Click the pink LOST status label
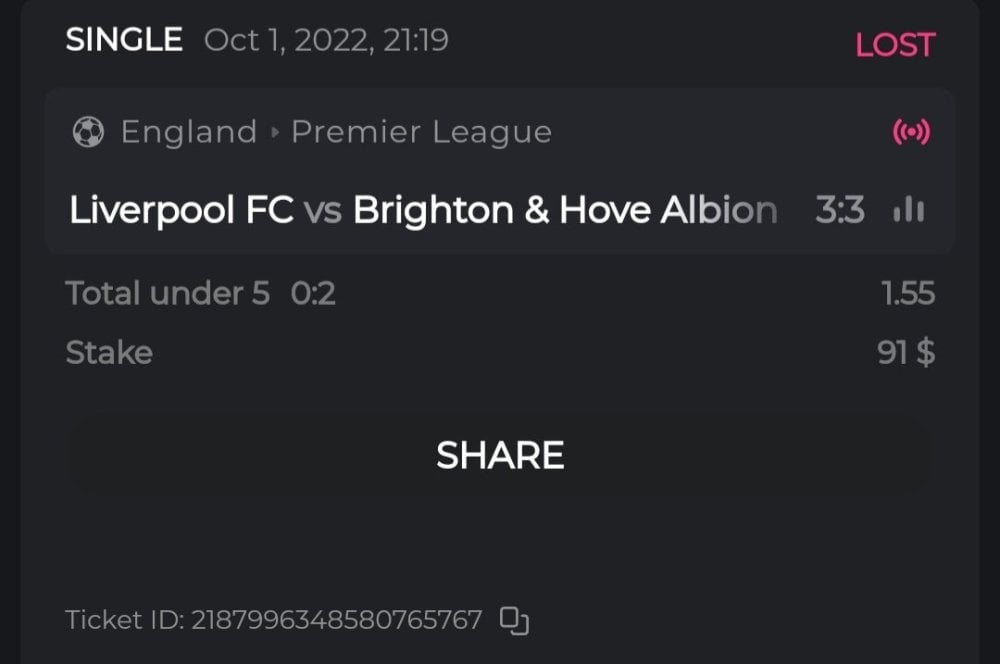The image size is (1000, 664). tap(895, 44)
